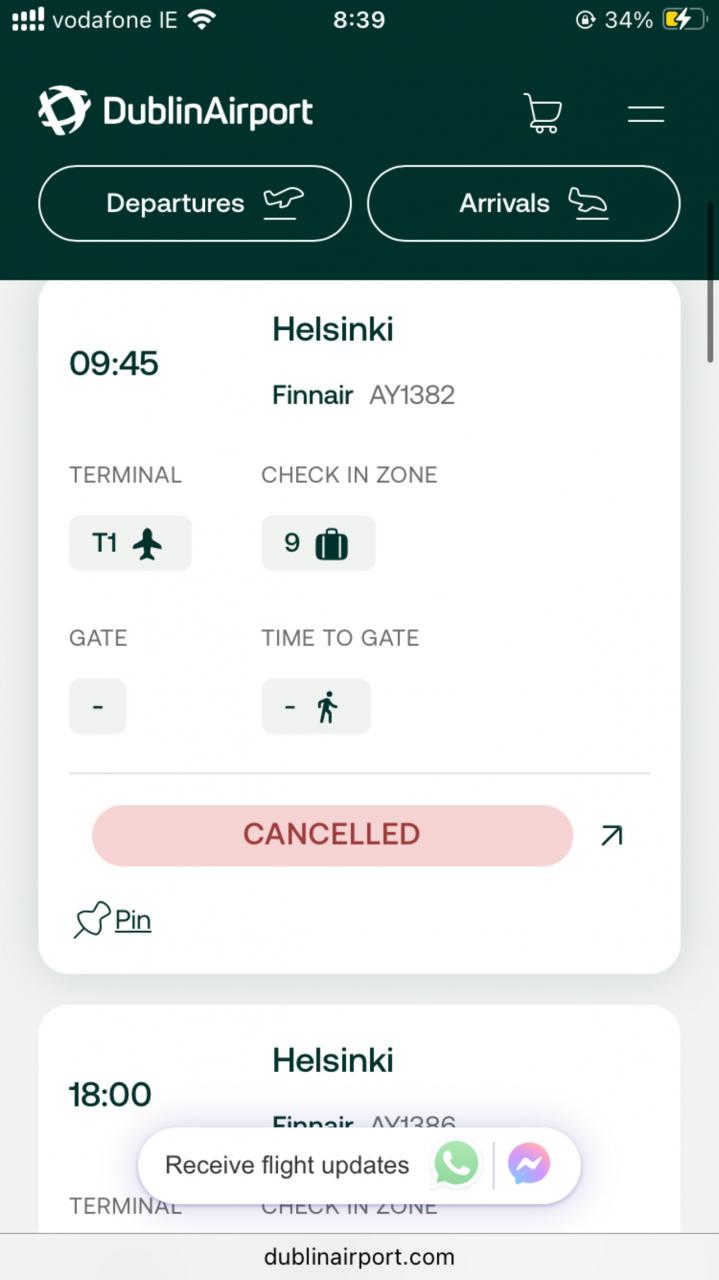Tap the walking person time-to-gate badge
The image size is (719, 1280).
tap(316, 706)
